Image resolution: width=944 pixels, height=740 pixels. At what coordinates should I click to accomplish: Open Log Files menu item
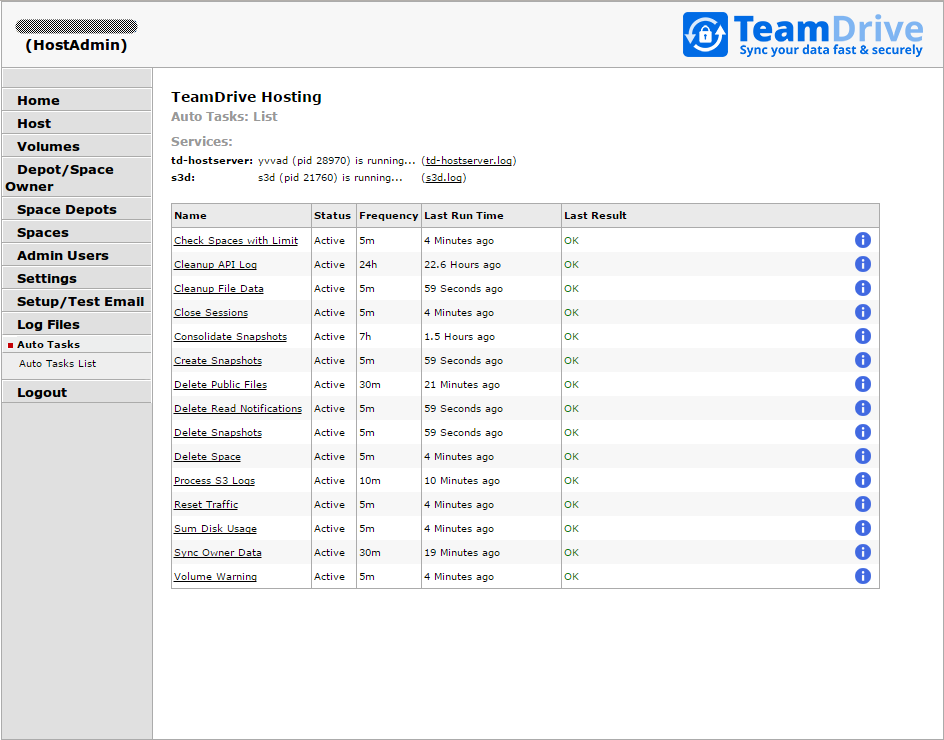[76, 324]
